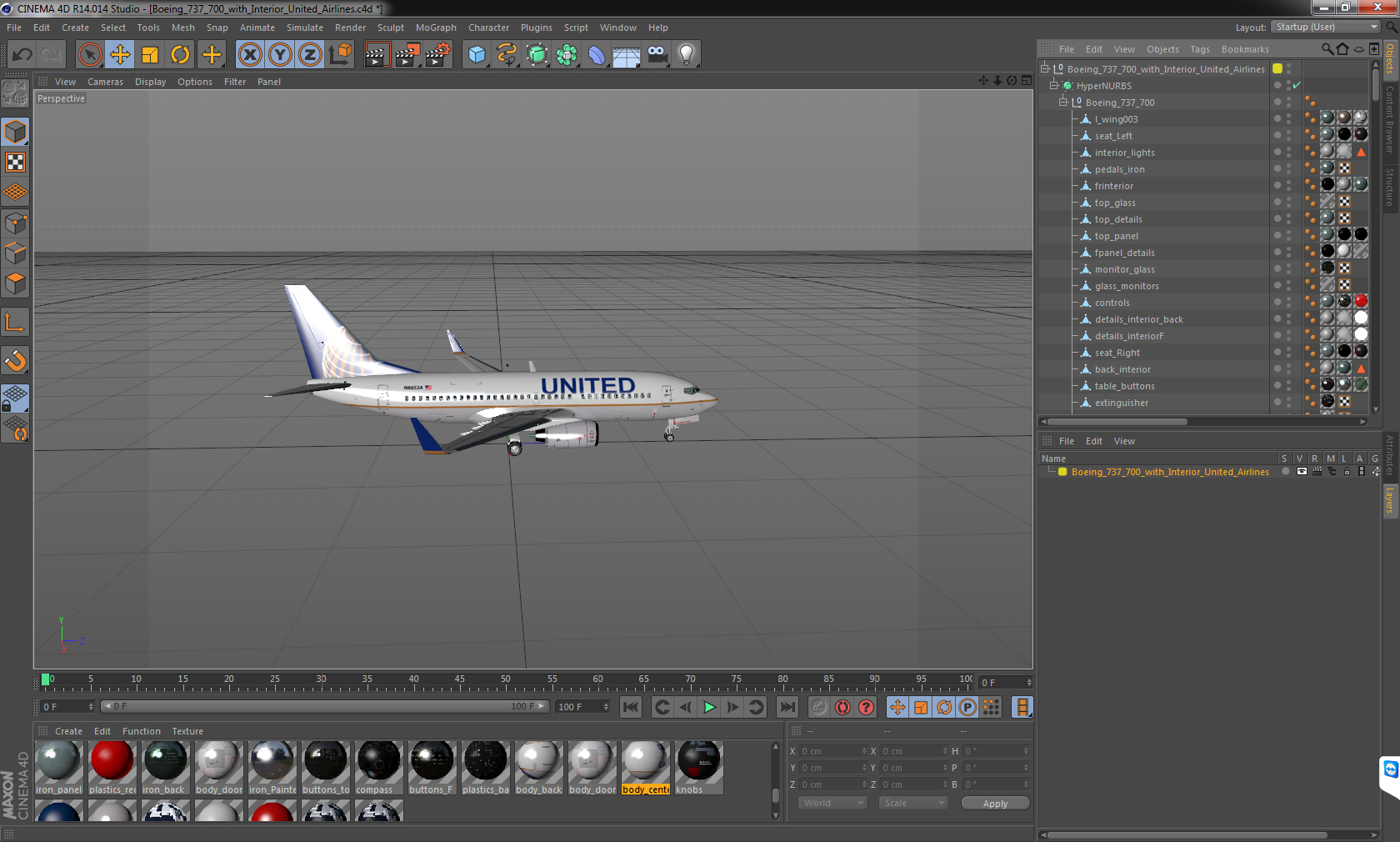
Task: Open the World coordinate dropdown
Action: [x=832, y=803]
